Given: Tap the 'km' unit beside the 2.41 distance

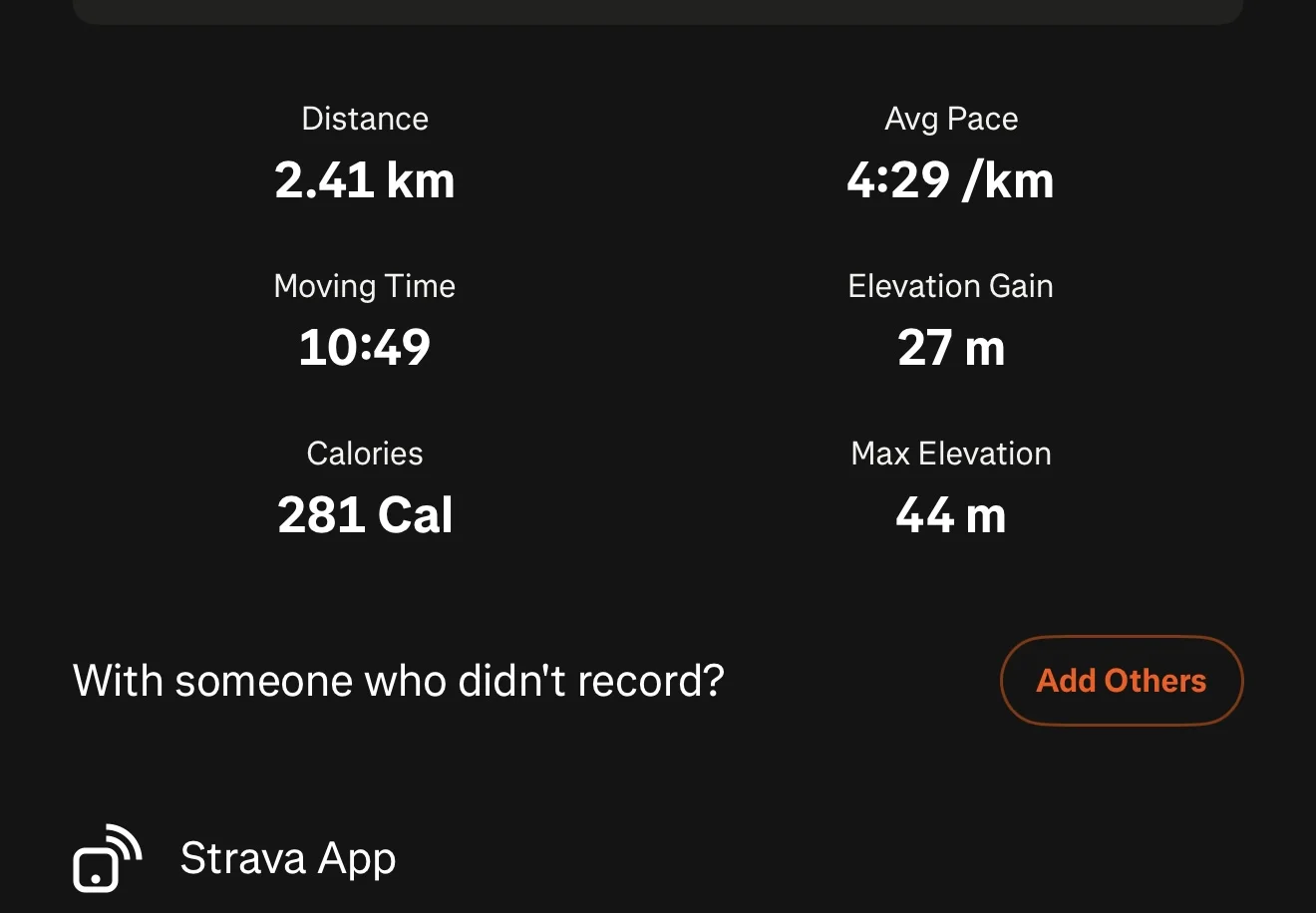Looking at the screenshot, I should (x=421, y=180).
